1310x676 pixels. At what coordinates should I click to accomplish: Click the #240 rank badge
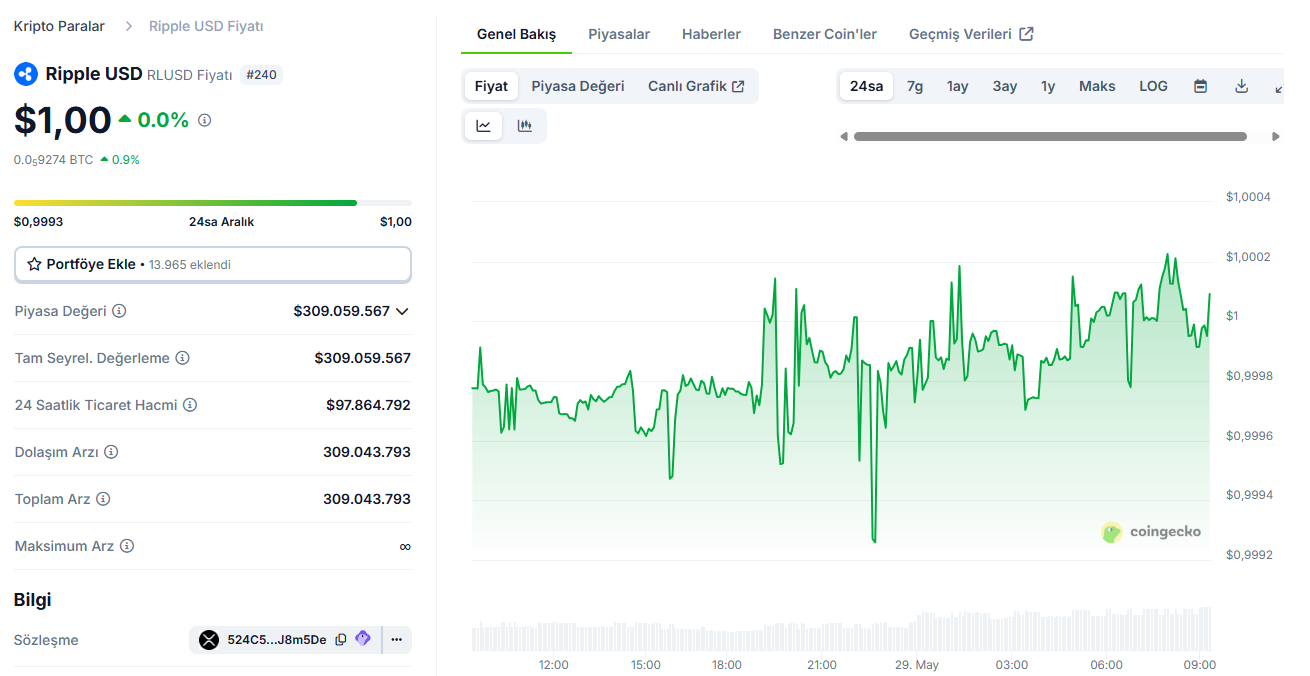(x=261, y=75)
